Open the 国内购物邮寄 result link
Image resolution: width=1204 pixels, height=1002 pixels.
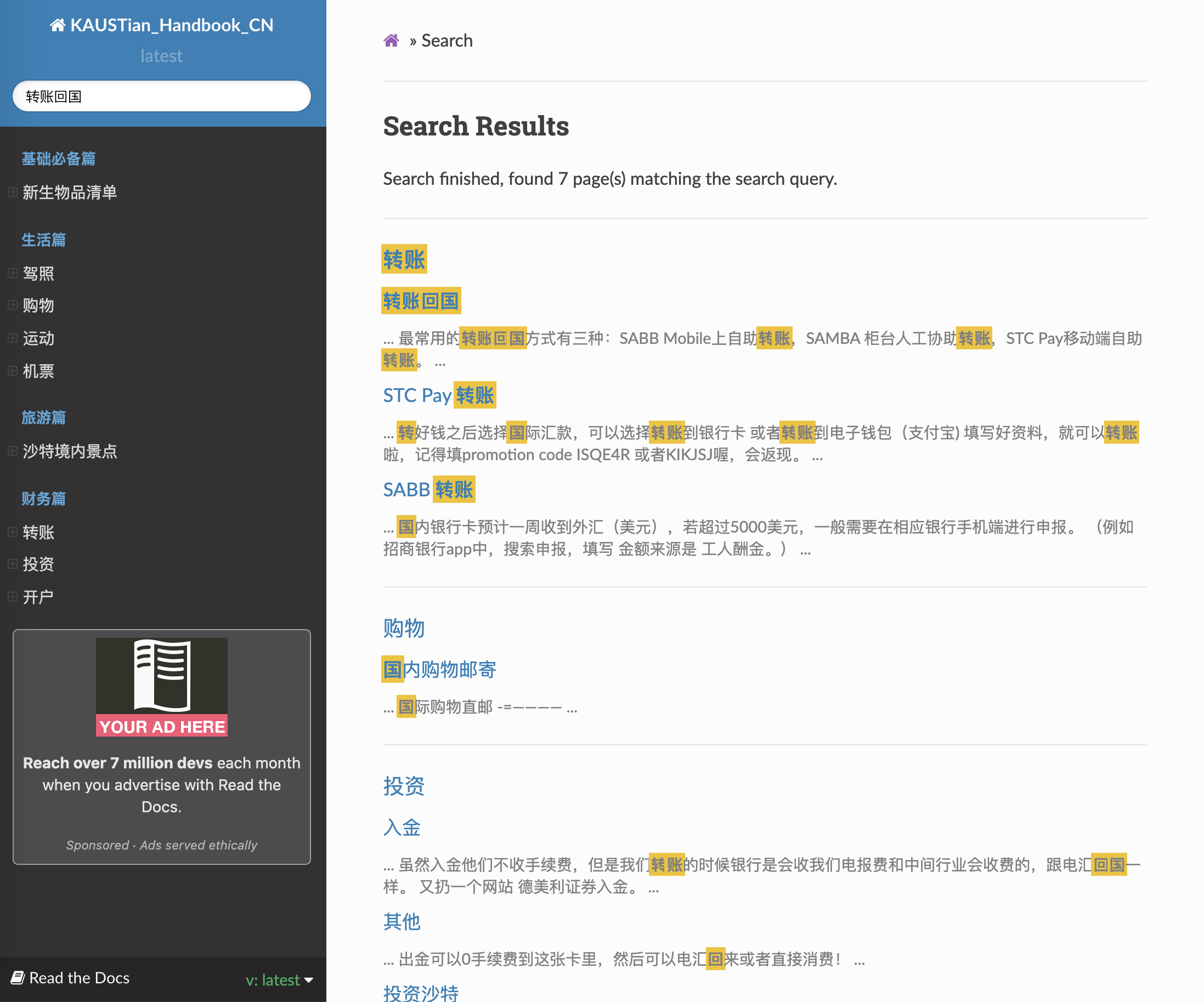tap(439, 670)
